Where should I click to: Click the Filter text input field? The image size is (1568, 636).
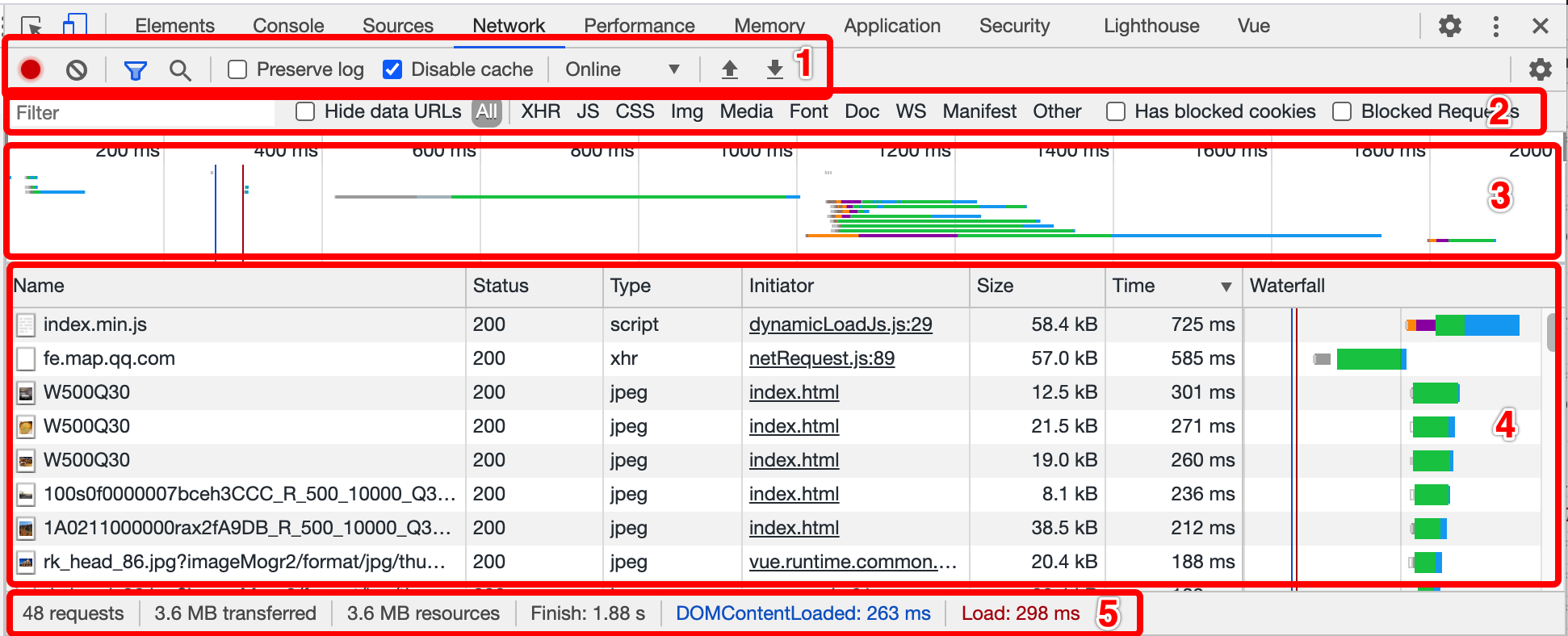pos(141,113)
